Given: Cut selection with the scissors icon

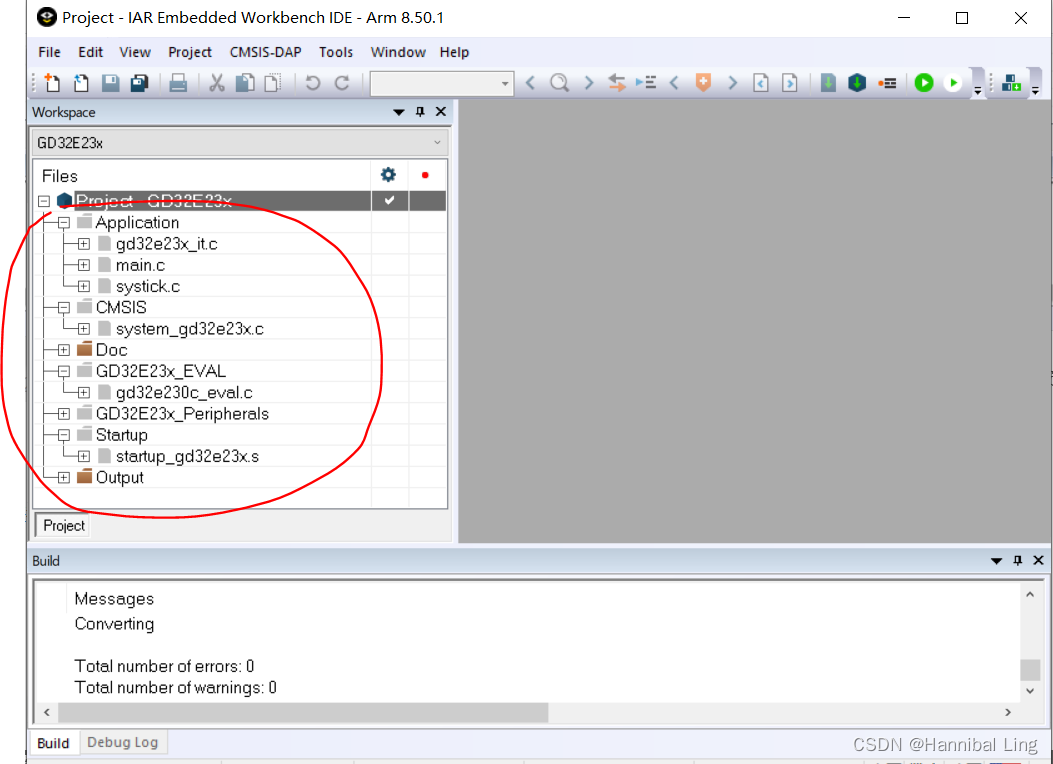Looking at the screenshot, I should pos(216,83).
